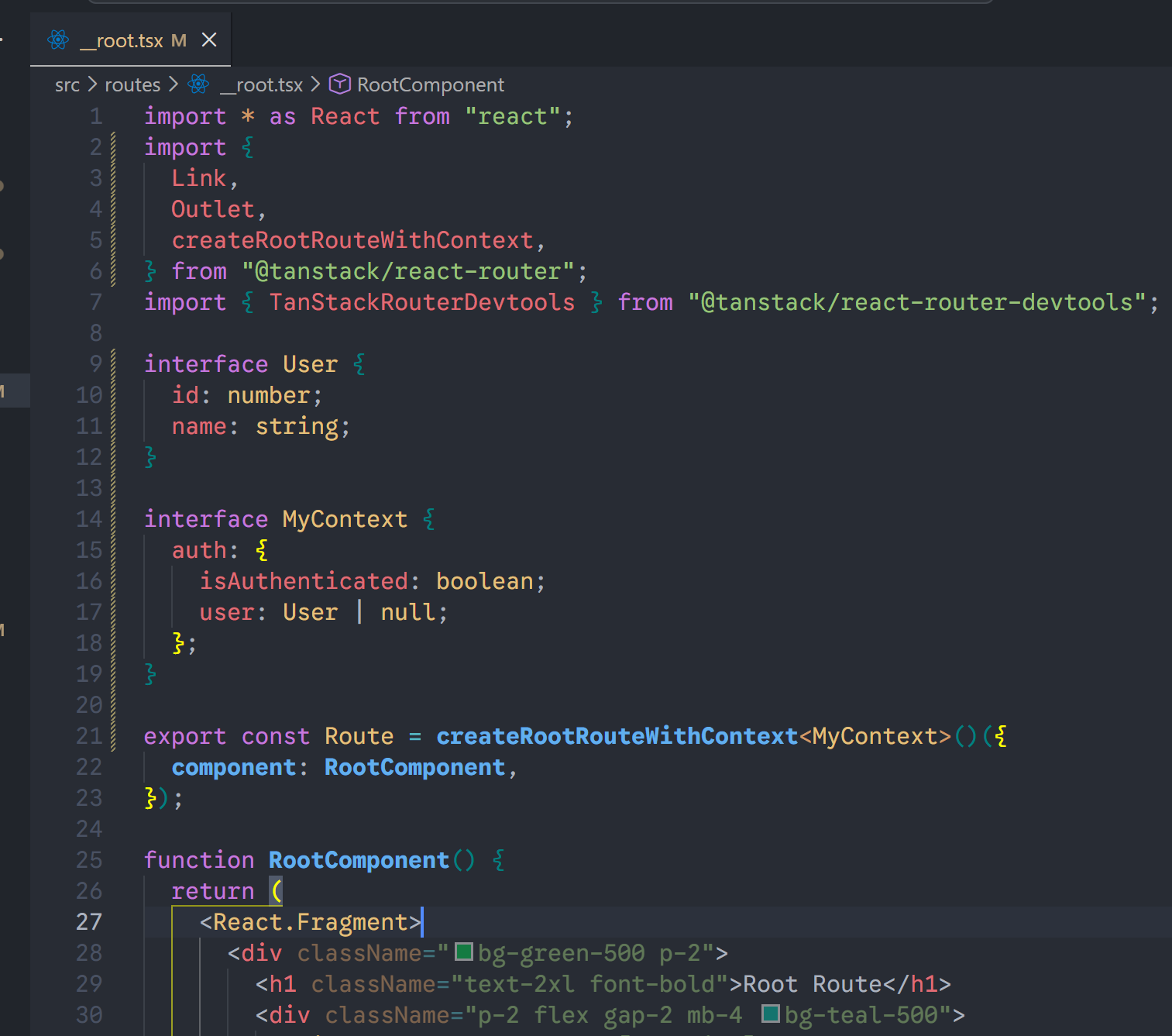Open the RootComponent breadcrumb symbol

(x=430, y=85)
